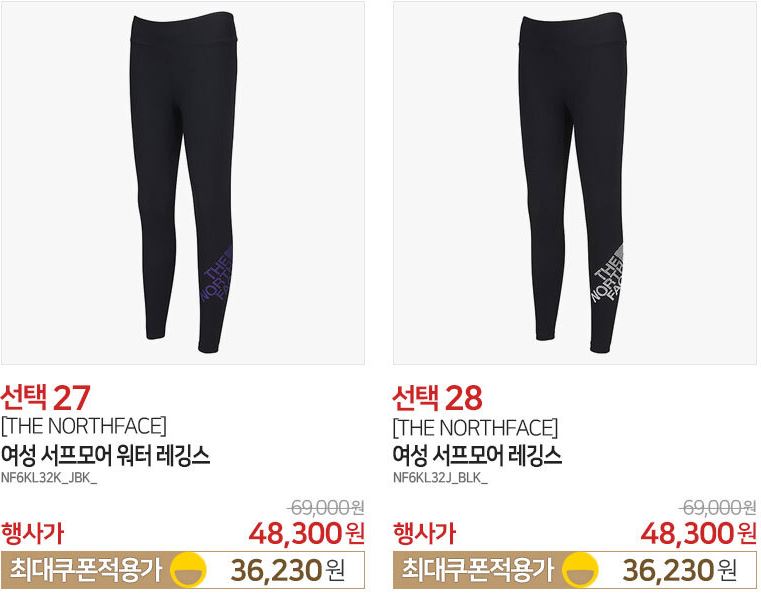Click the 최대쿠폰적용가 label under item 28
761x600 pixels.
pos(477,570)
